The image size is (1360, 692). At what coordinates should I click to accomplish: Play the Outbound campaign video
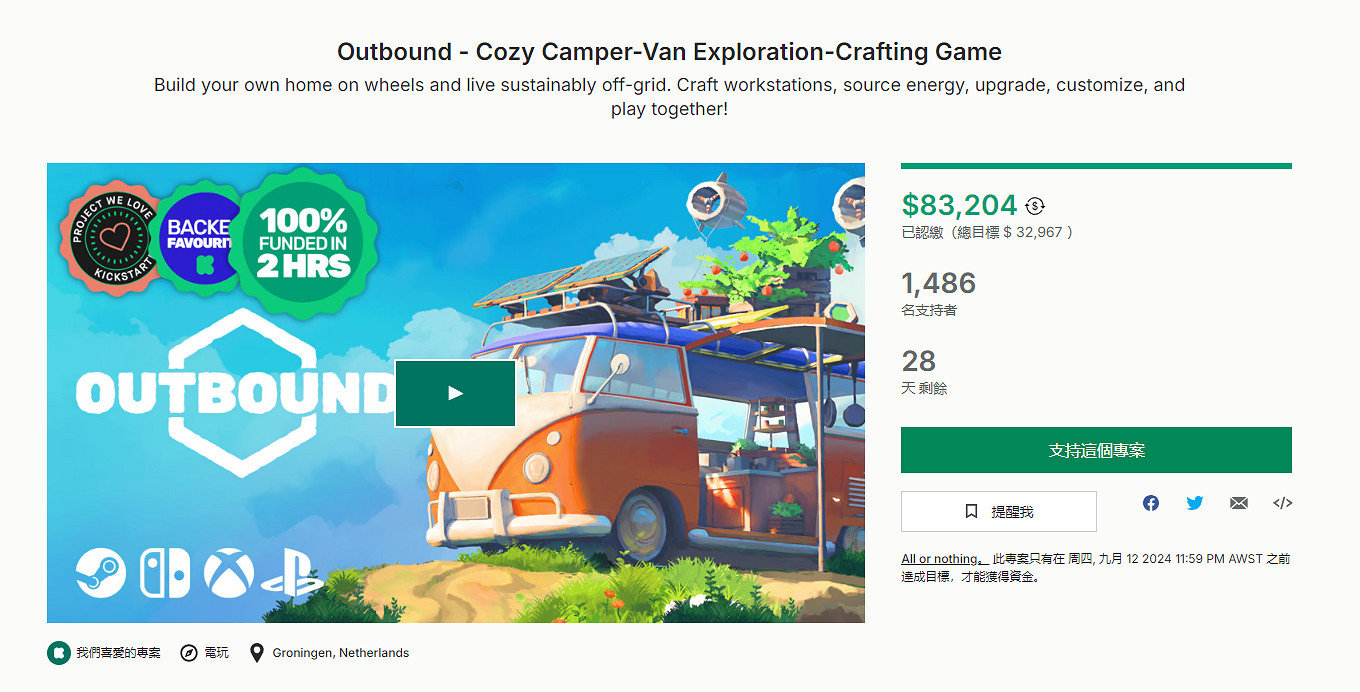pos(455,393)
